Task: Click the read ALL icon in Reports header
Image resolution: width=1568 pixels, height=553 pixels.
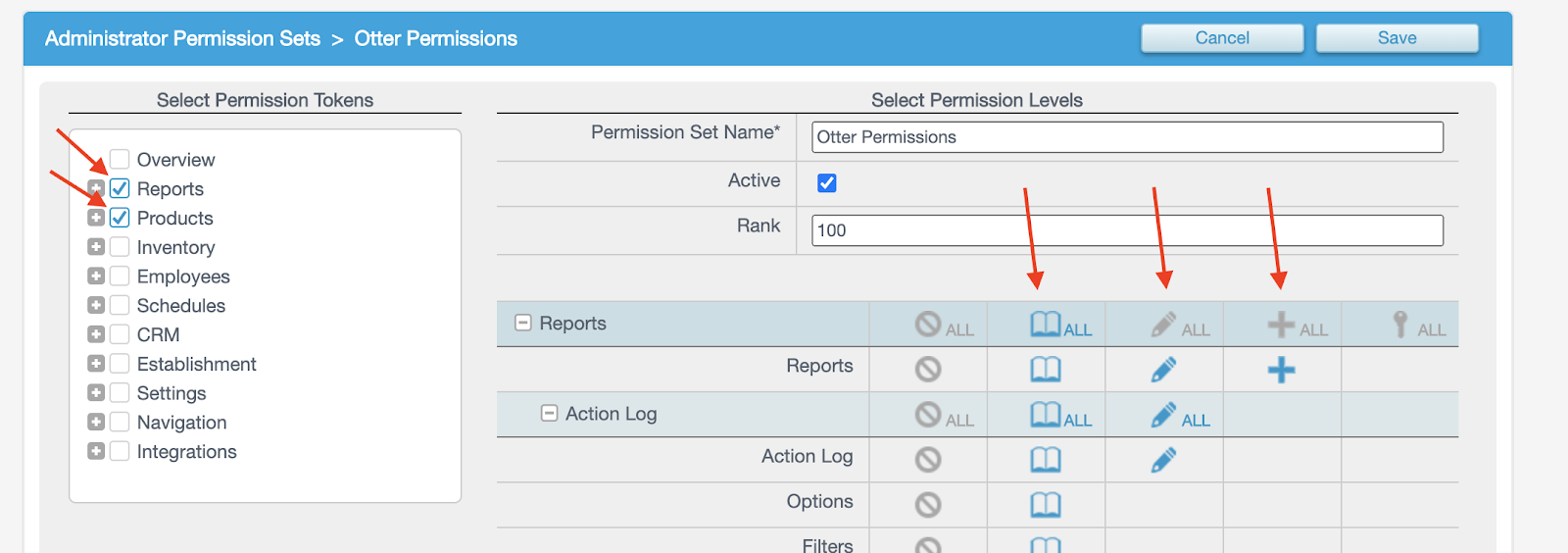Action: (1060, 325)
